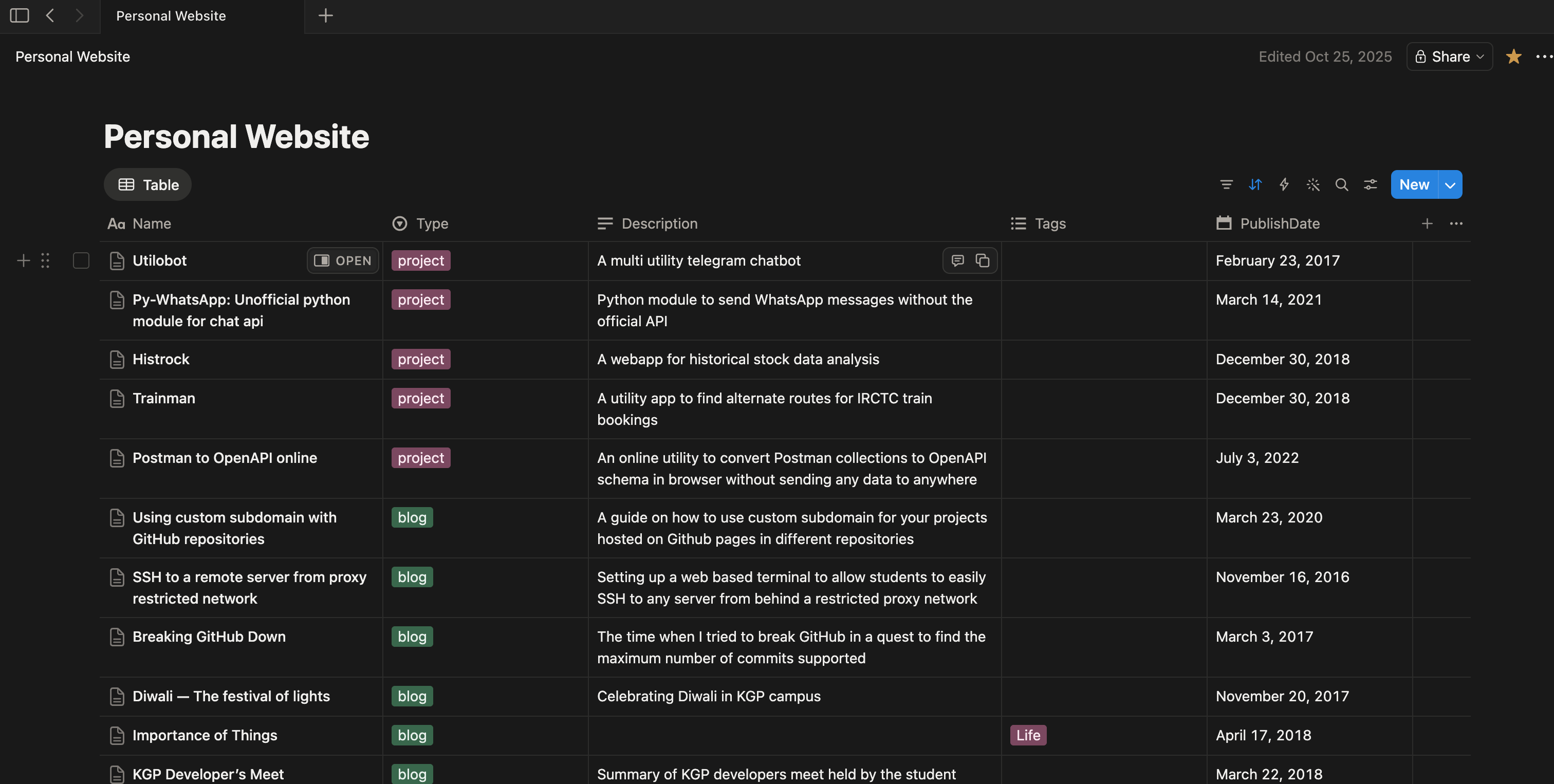This screenshot has height=784, width=1554.
Task: Check the Utilobot row checkbox
Action: tap(81, 260)
